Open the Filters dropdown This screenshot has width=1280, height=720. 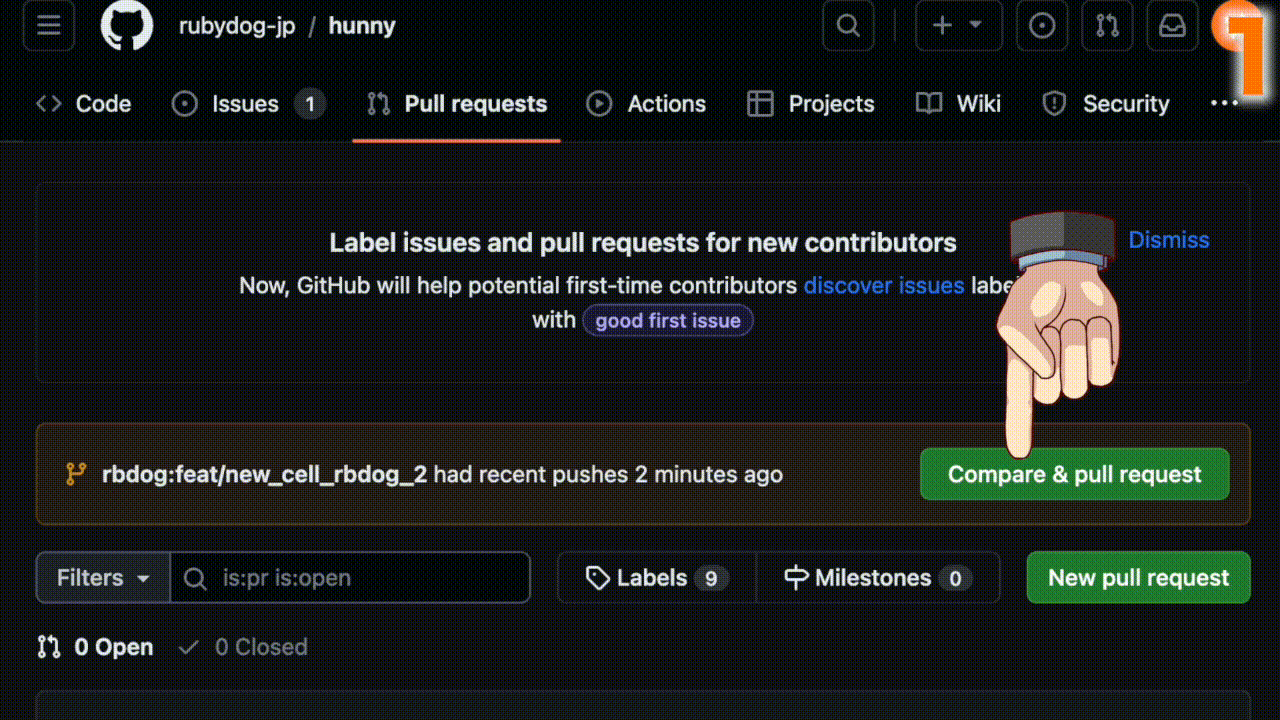[103, 578]
